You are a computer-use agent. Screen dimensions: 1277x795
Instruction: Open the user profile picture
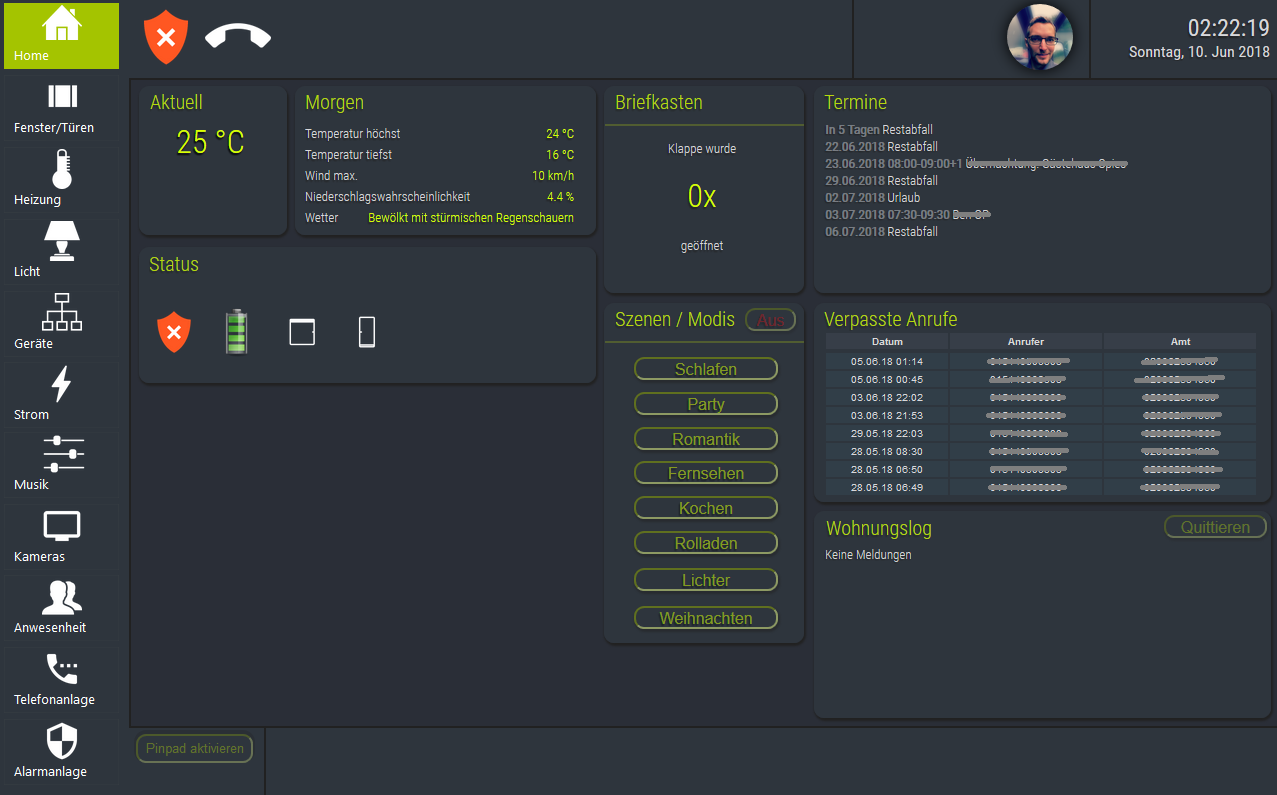(1039, 37)
